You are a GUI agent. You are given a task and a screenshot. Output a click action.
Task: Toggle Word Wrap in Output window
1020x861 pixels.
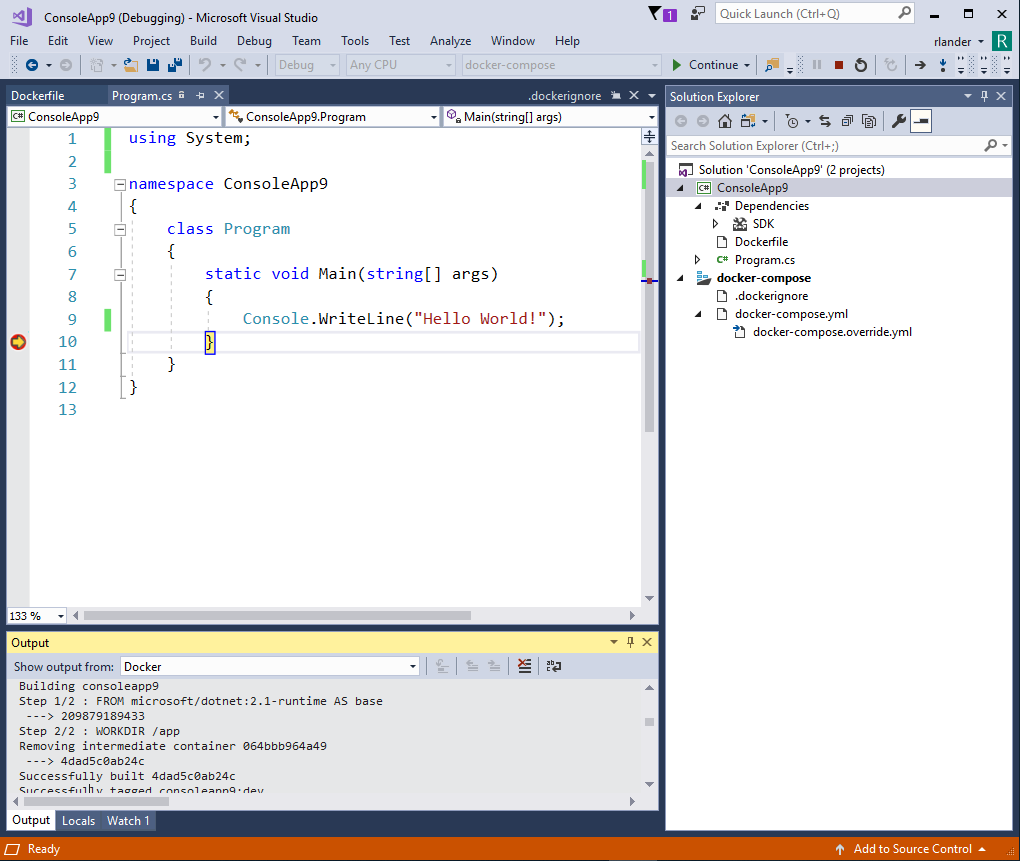(554, 666)
